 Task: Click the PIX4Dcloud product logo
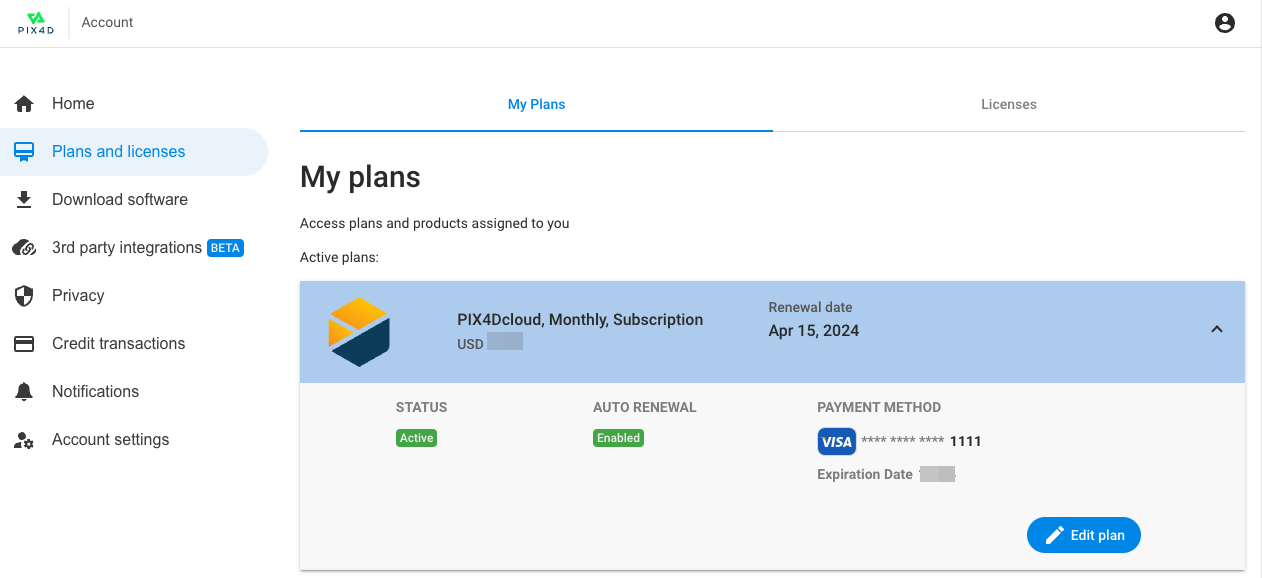tap(359, 331)
